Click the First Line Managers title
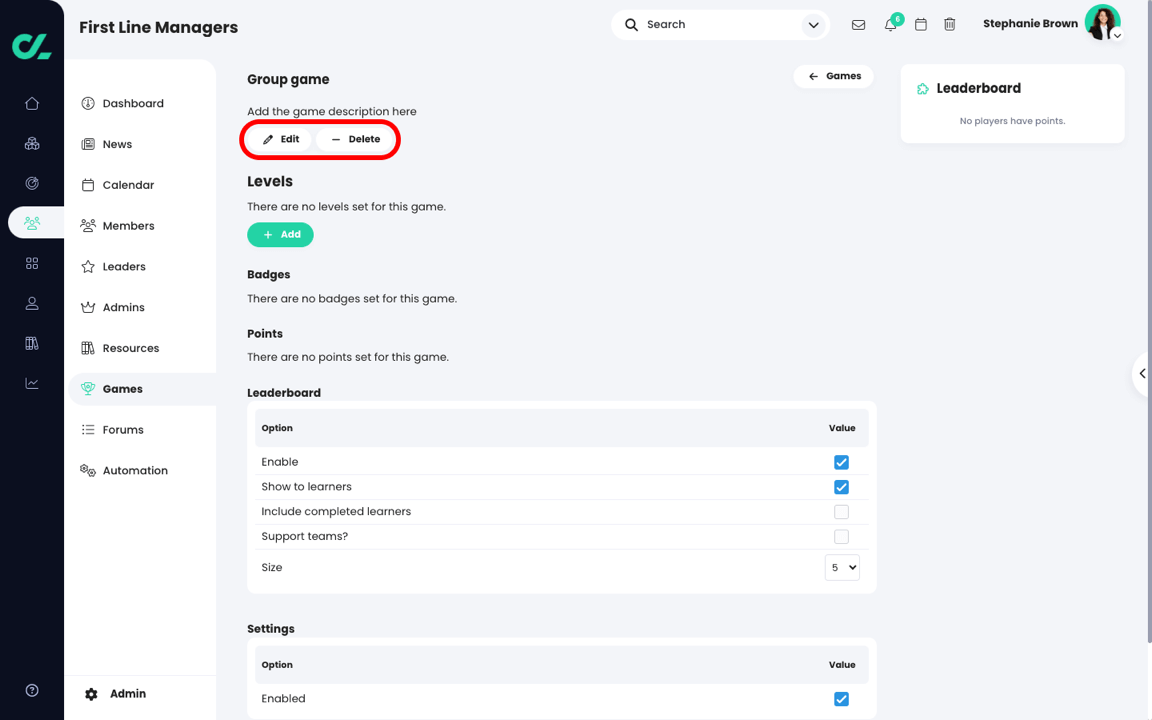The height and width of the screenshot is (720, 1152). click(x=159, y=28)
